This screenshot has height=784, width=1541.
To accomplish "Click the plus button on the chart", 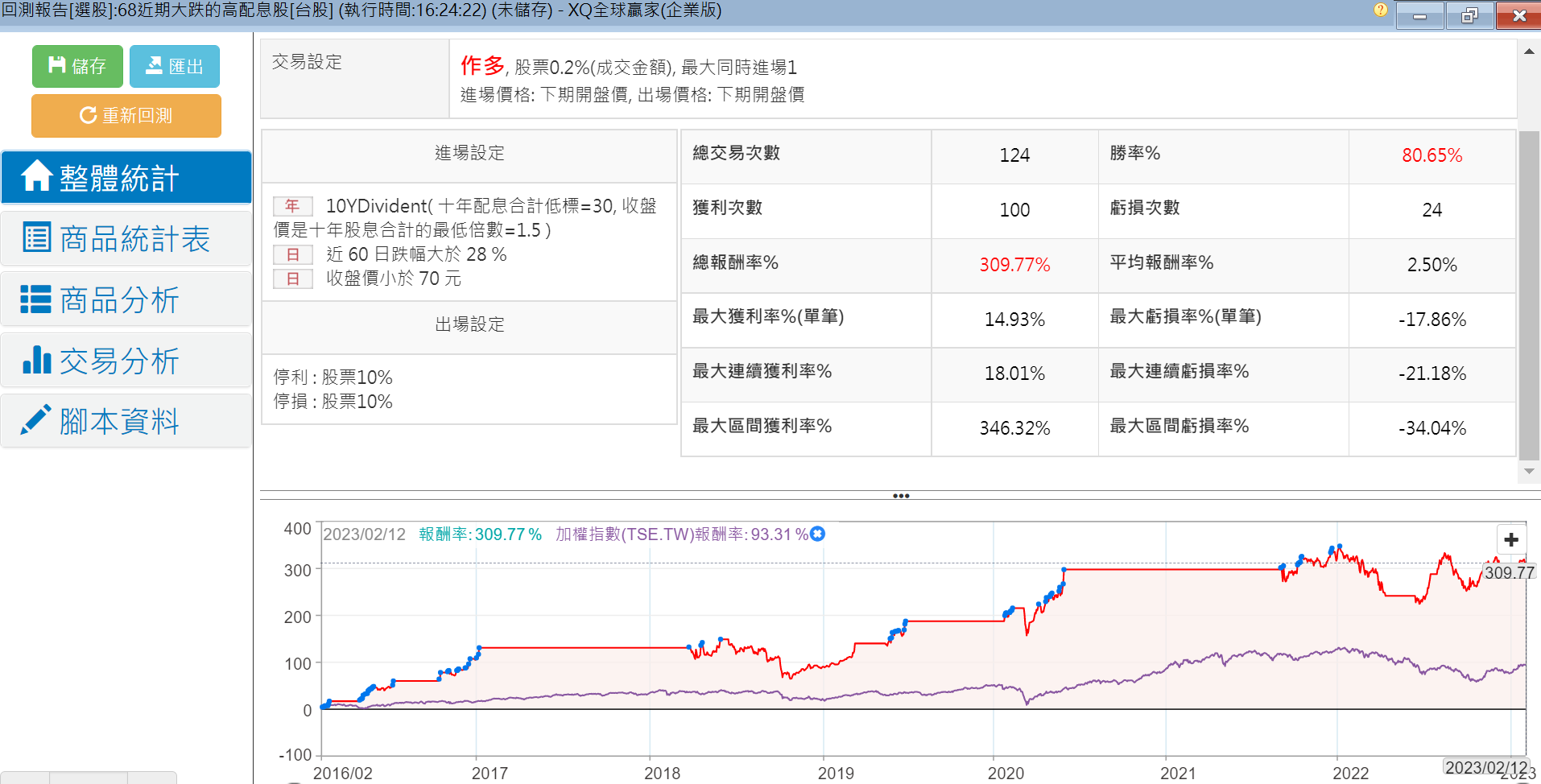I will pyautogui.click(x=1510, y=540).
